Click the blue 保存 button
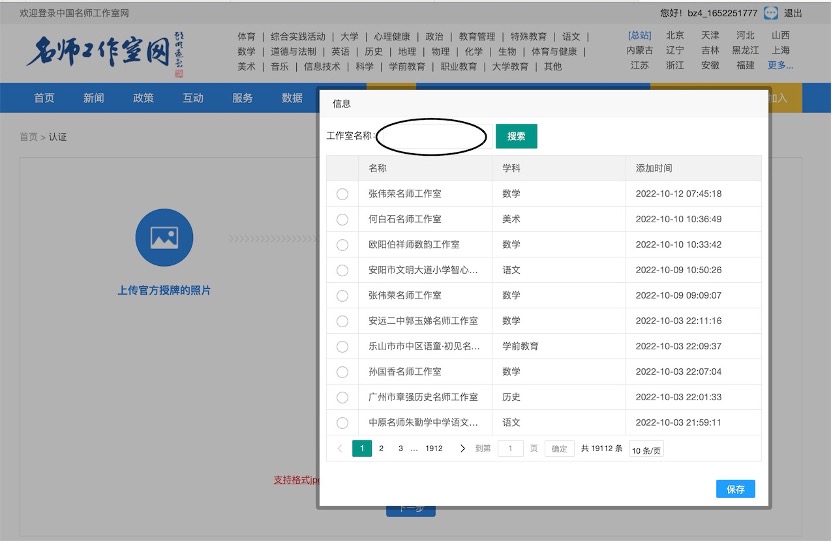 [x=735, y=489]
